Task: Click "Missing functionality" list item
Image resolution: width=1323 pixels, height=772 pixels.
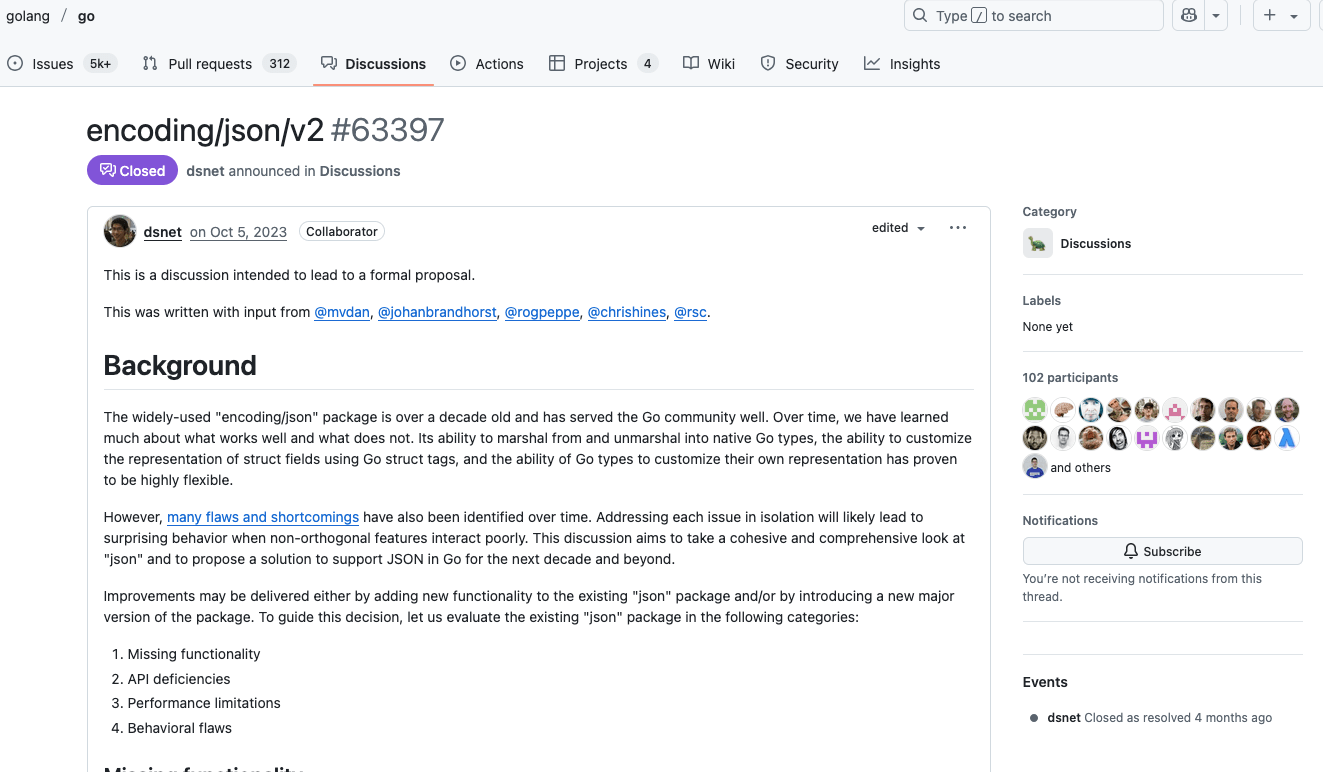Action: point(194,654)
